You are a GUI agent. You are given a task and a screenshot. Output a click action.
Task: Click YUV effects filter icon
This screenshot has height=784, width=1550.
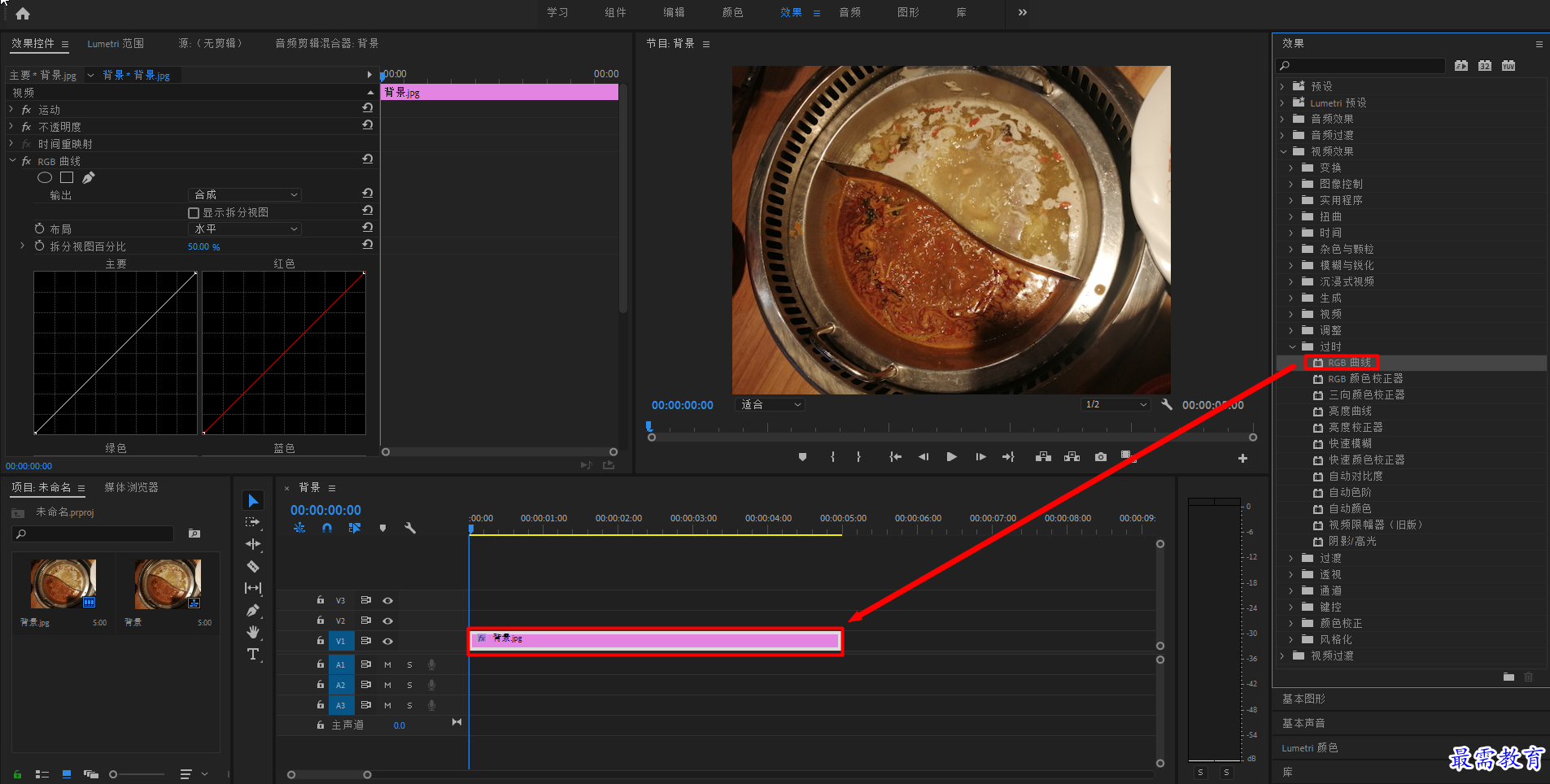[1509, 66]
